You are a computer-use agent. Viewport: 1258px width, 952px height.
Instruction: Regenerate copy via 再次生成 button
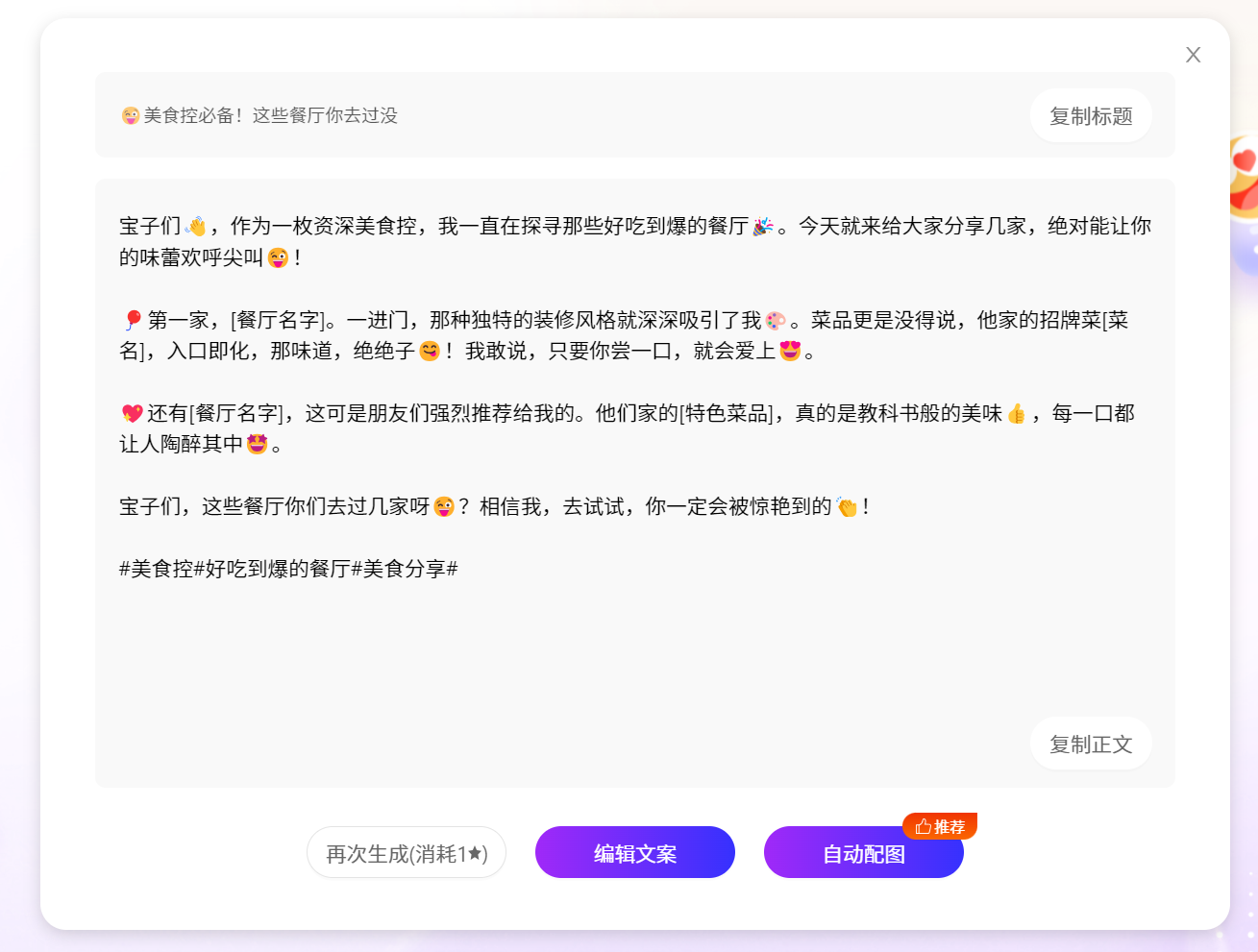[407, 853]
